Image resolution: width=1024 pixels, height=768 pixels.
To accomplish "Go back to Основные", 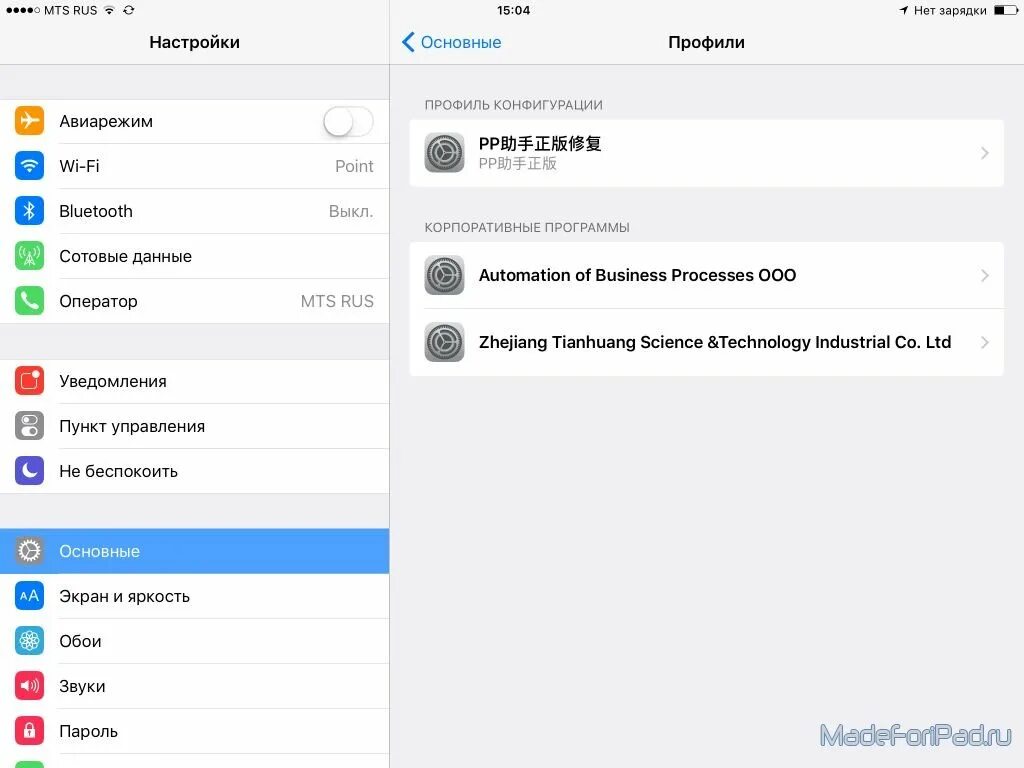I will point(451,42).
